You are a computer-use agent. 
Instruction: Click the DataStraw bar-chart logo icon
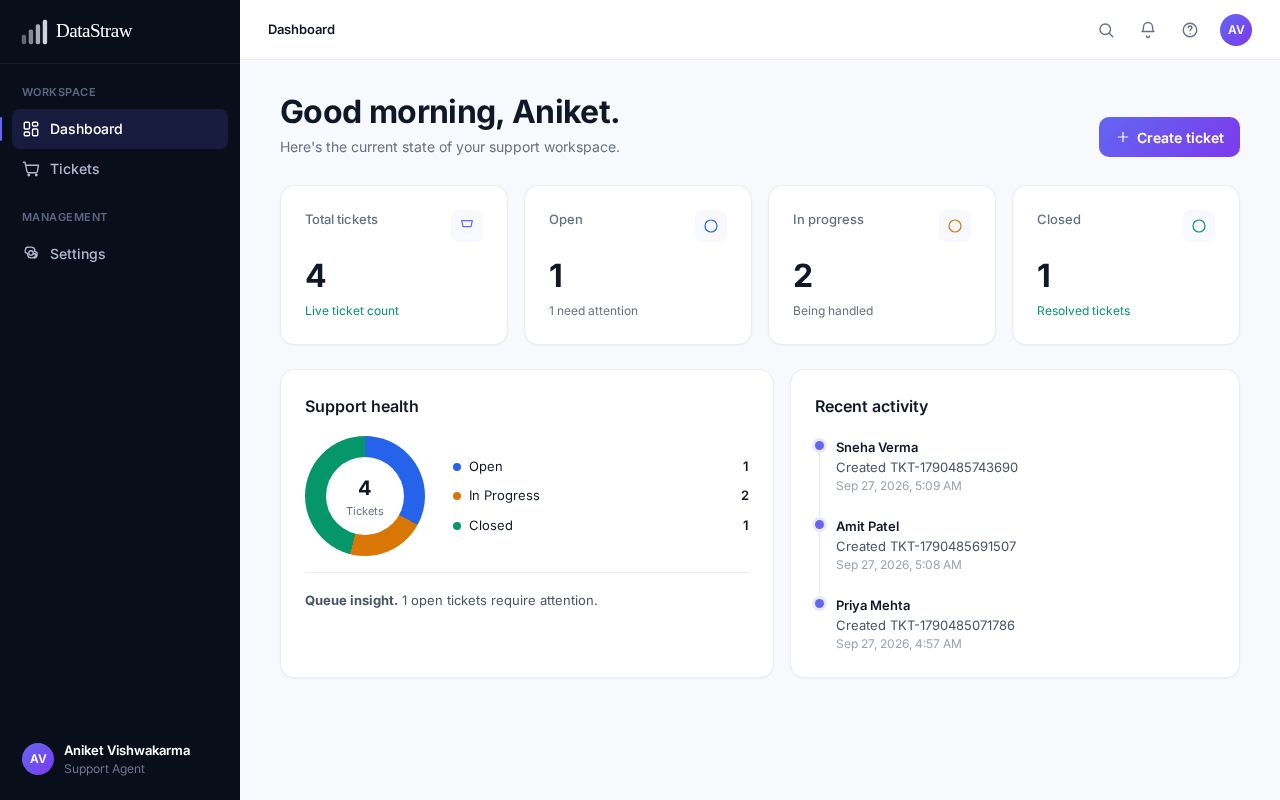tap(34, 32)
